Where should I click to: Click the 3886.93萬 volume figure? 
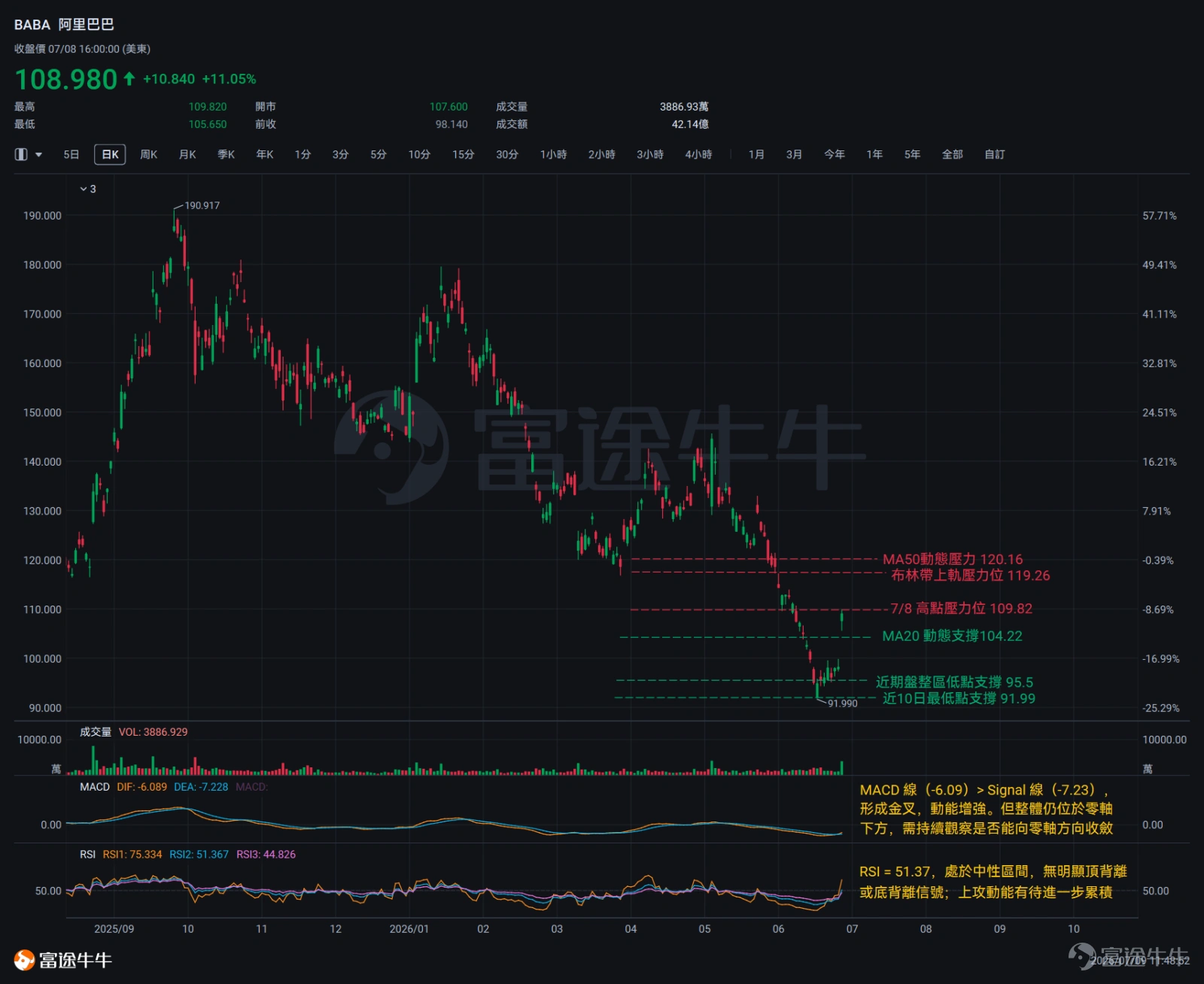click(684, 107)
